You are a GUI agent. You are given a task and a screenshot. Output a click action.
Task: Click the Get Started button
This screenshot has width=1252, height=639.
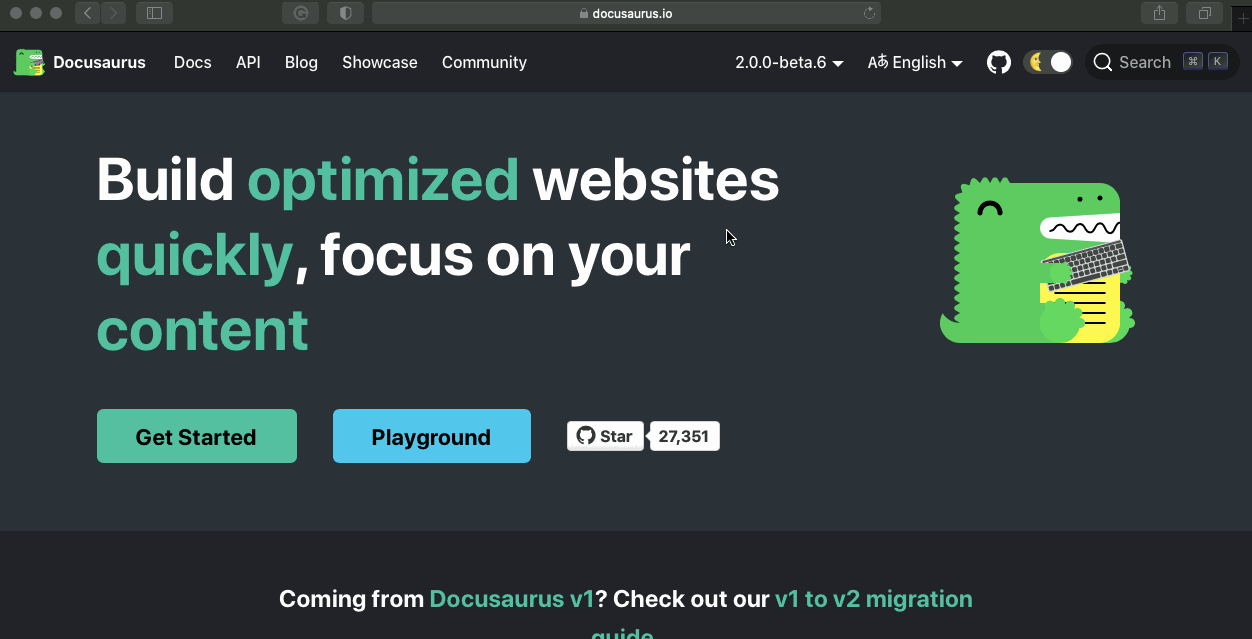click(197, 436)
